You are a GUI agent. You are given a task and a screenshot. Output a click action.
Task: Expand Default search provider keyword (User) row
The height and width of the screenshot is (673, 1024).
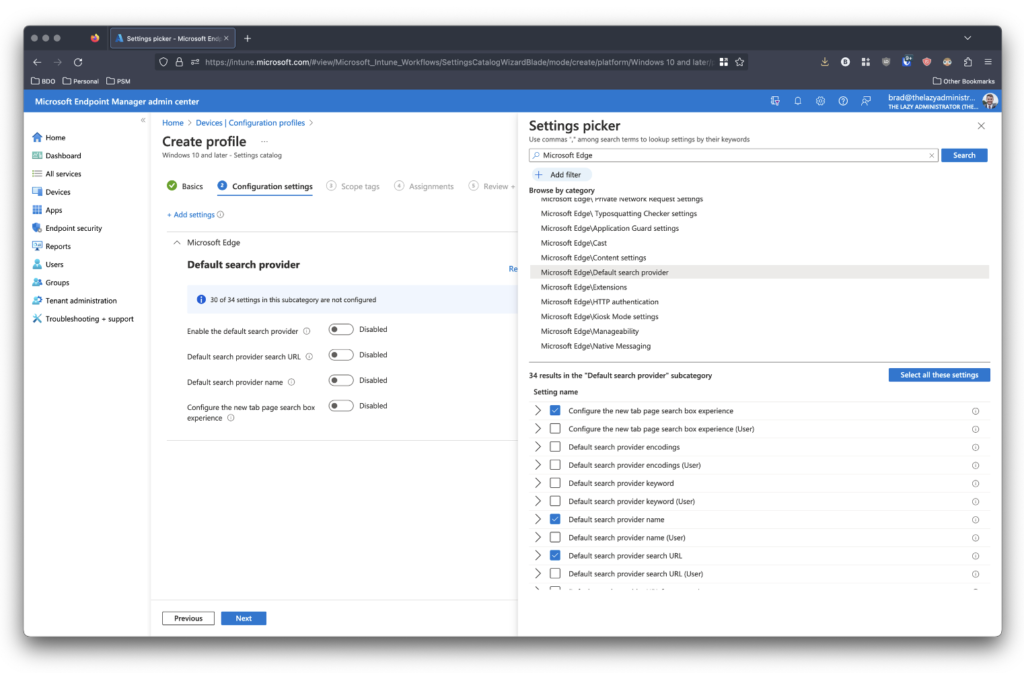(x=537, y=501)
